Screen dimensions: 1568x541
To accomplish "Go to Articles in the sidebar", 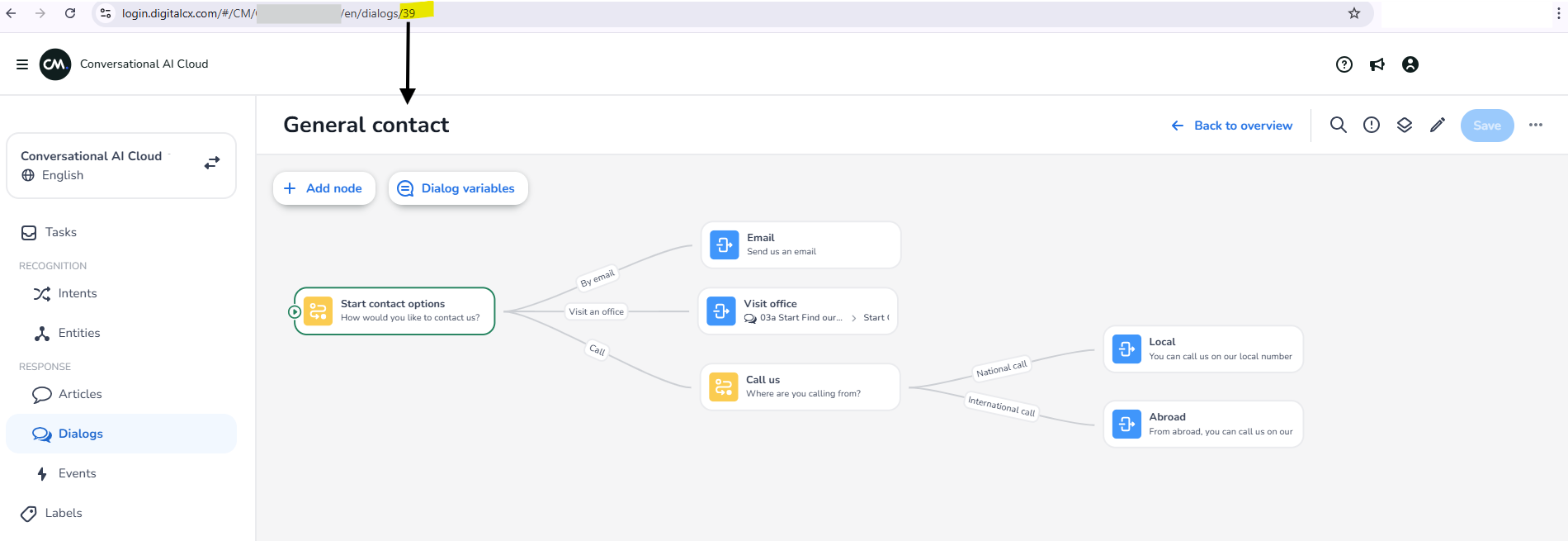I will [80, 394].
